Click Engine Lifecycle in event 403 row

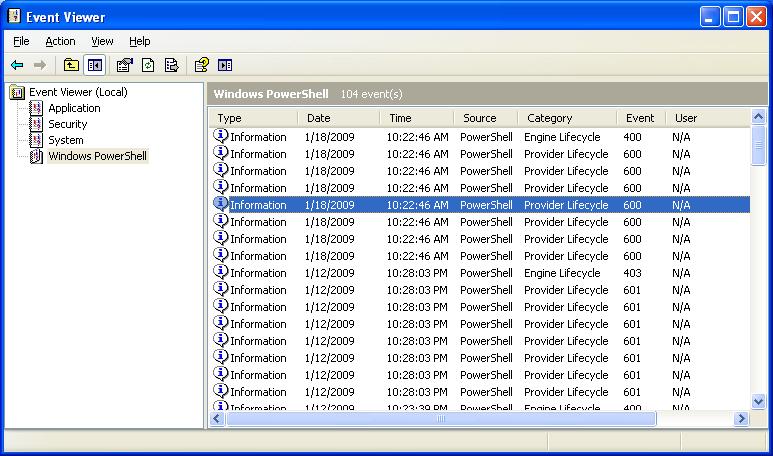(x=562, y=273)
